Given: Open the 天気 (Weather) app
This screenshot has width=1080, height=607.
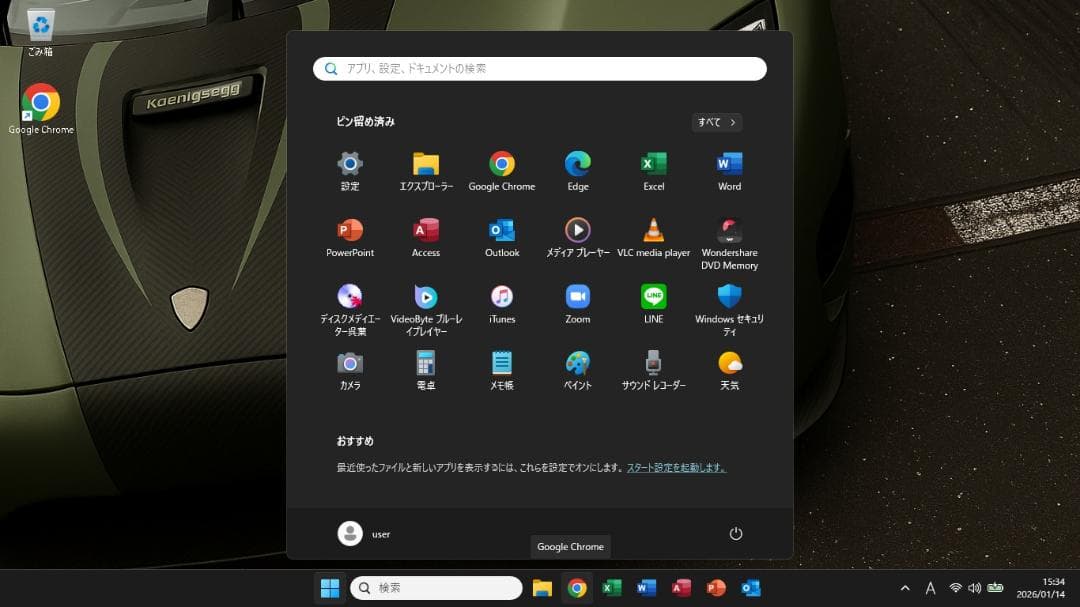Looking at the screenshot, I should [729, 366].
